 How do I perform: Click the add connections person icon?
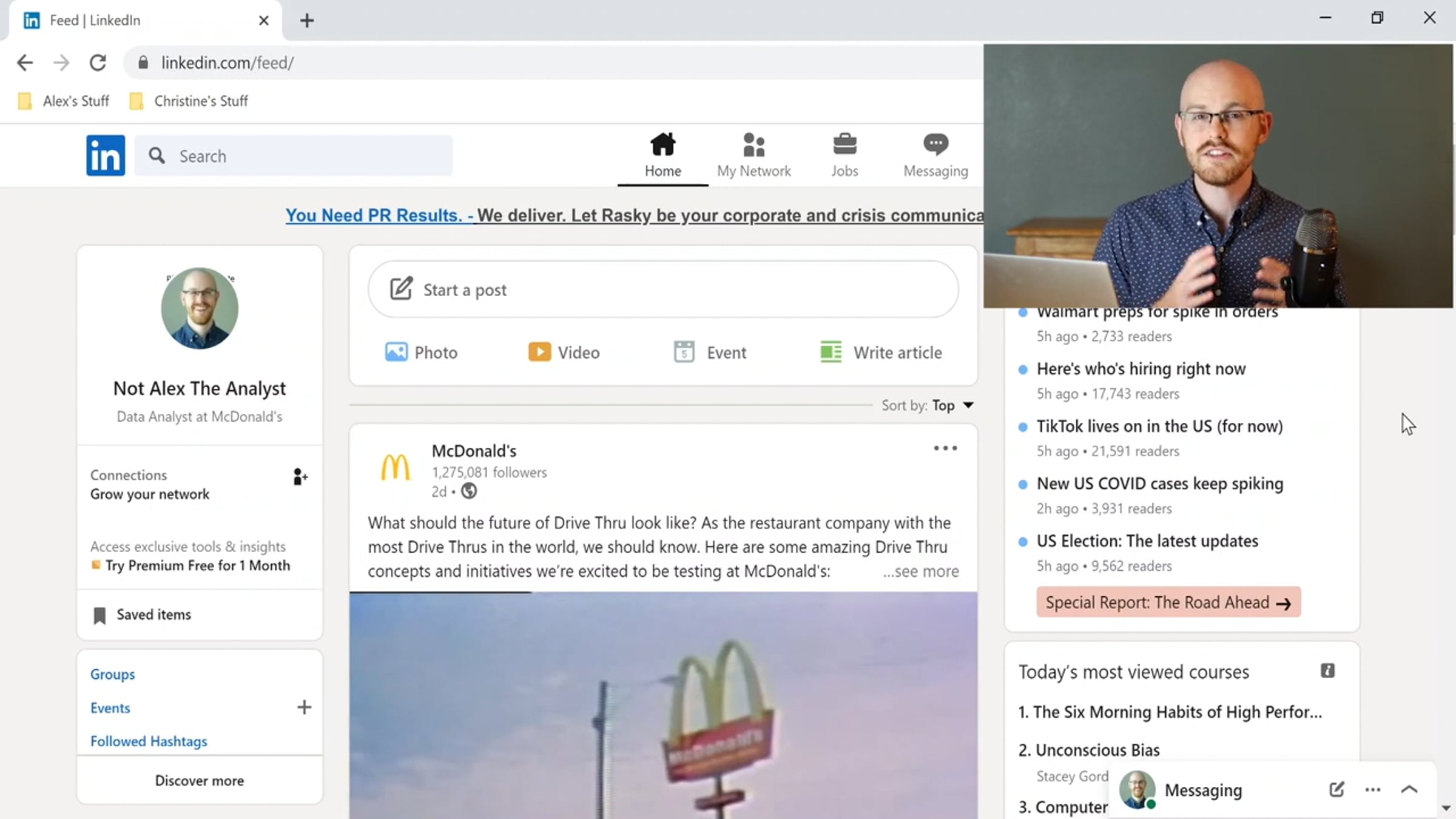[300, 477]
